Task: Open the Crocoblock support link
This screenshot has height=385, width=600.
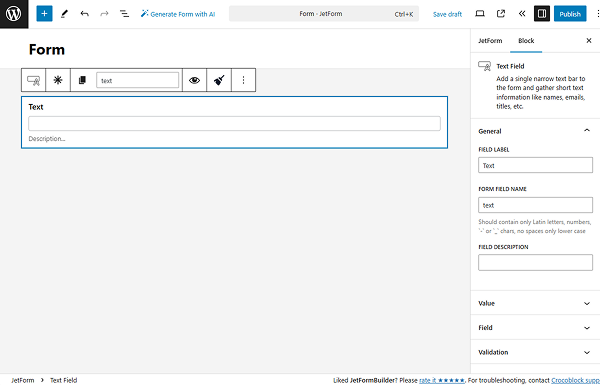Action: [x=576, y=380]
